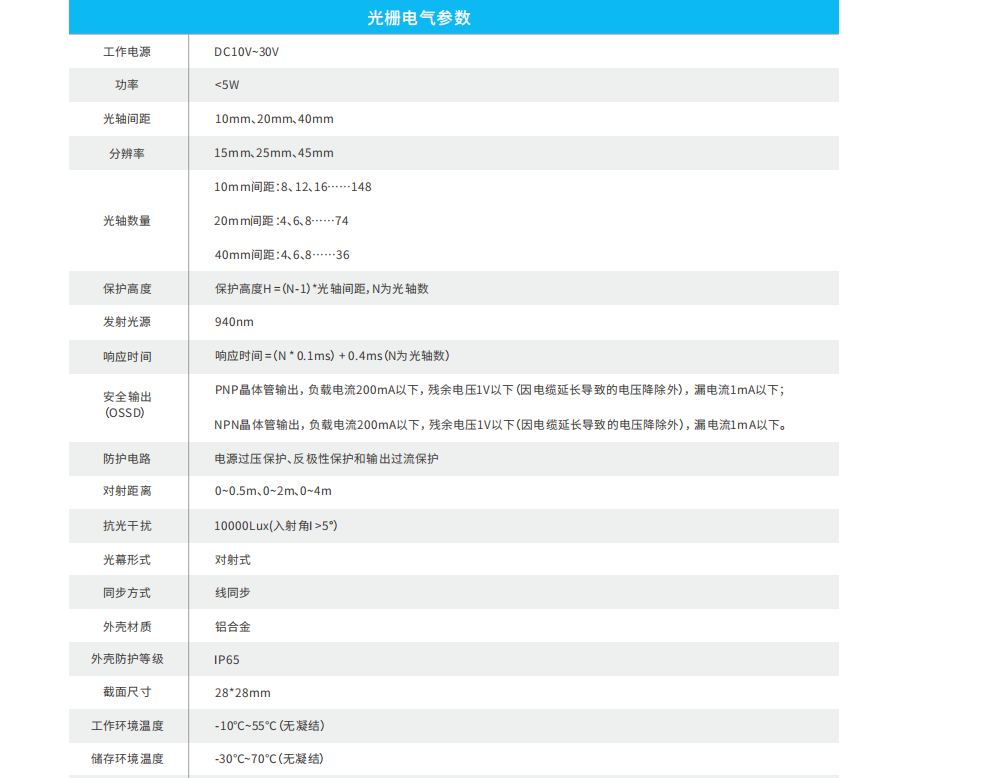Click the 15mm、25mm、45mm resolution value

point(274,153)
